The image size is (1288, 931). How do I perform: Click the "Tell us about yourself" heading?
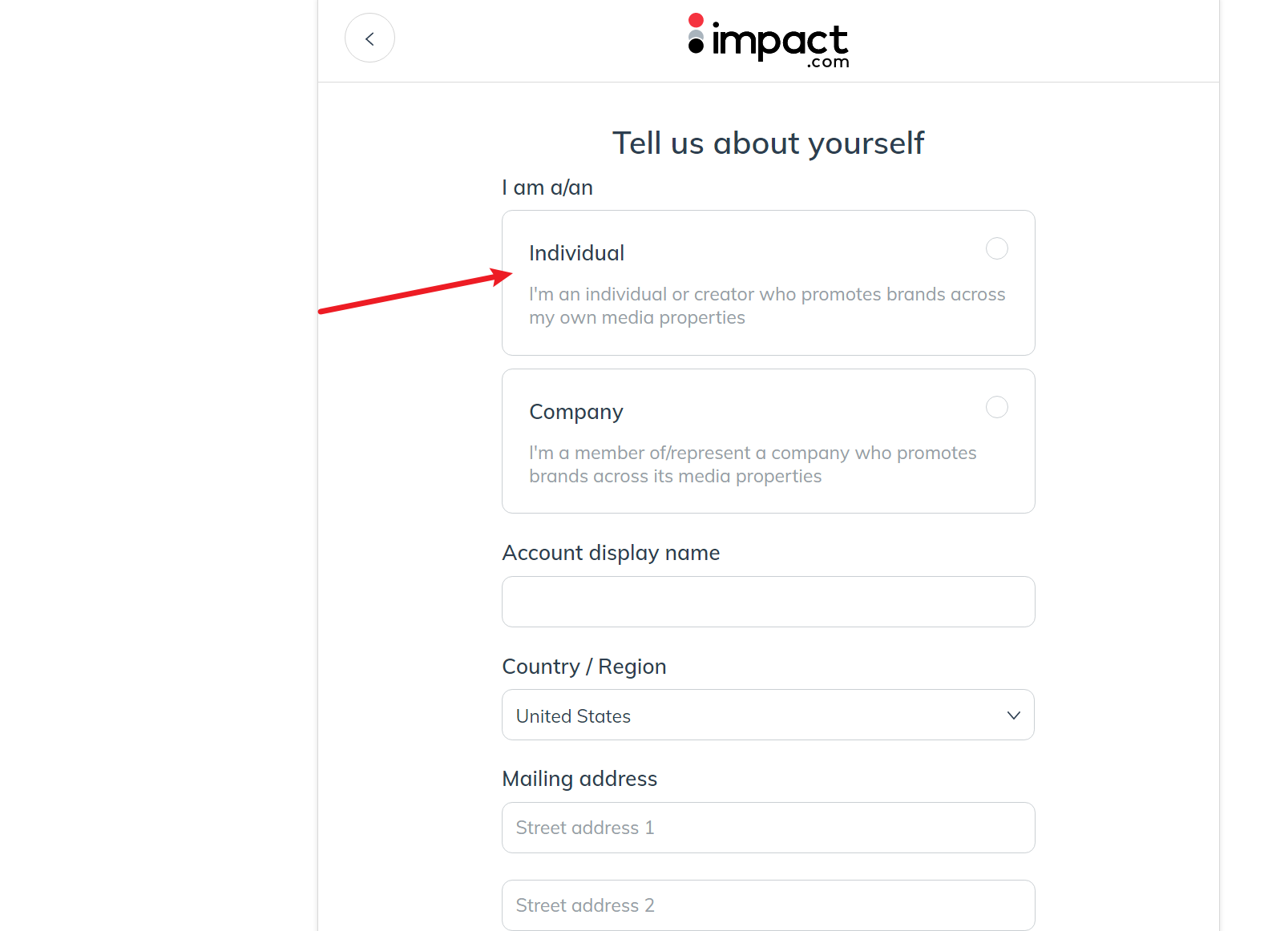768,143
